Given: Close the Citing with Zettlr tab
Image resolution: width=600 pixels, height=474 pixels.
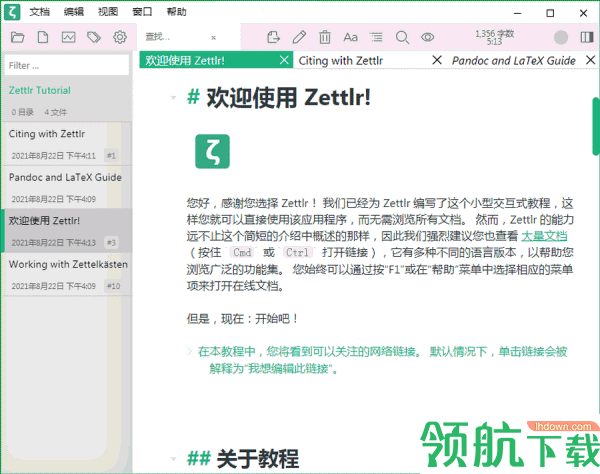Looking at the screenshot, I should 437,60.
